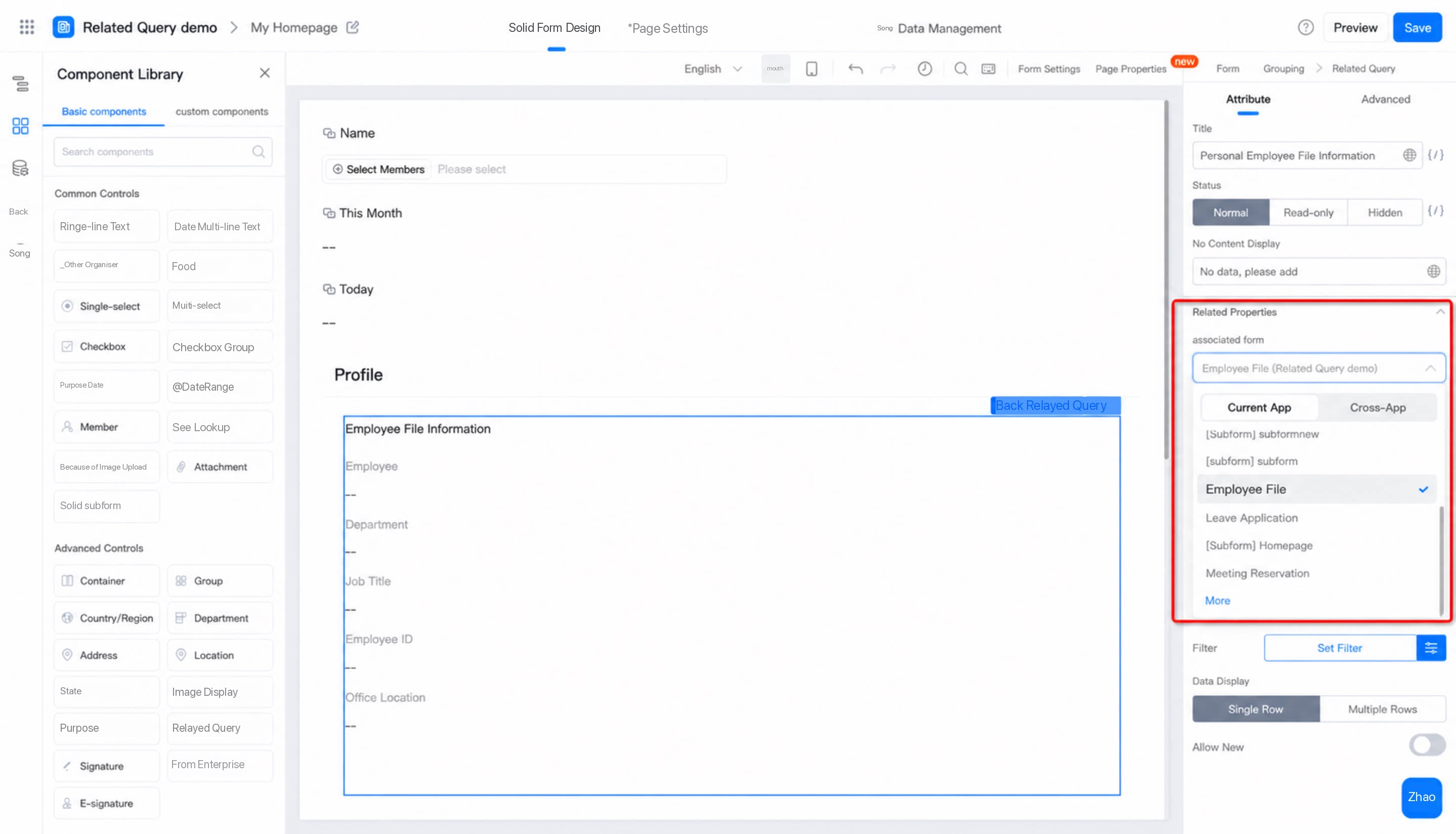The image size is (1456, 834).
Task: Click the undo arrow in toolbar
Action: [x=855, y=69]
